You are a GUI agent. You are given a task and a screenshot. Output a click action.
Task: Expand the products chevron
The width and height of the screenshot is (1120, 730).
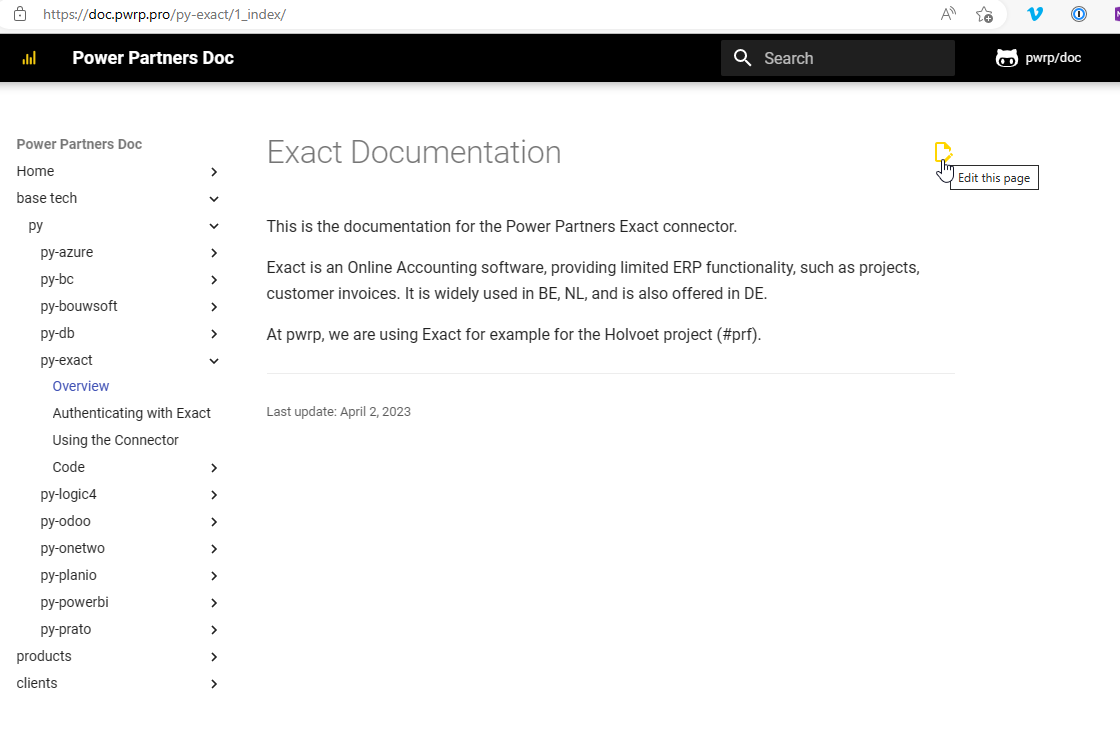coord(214,657)
